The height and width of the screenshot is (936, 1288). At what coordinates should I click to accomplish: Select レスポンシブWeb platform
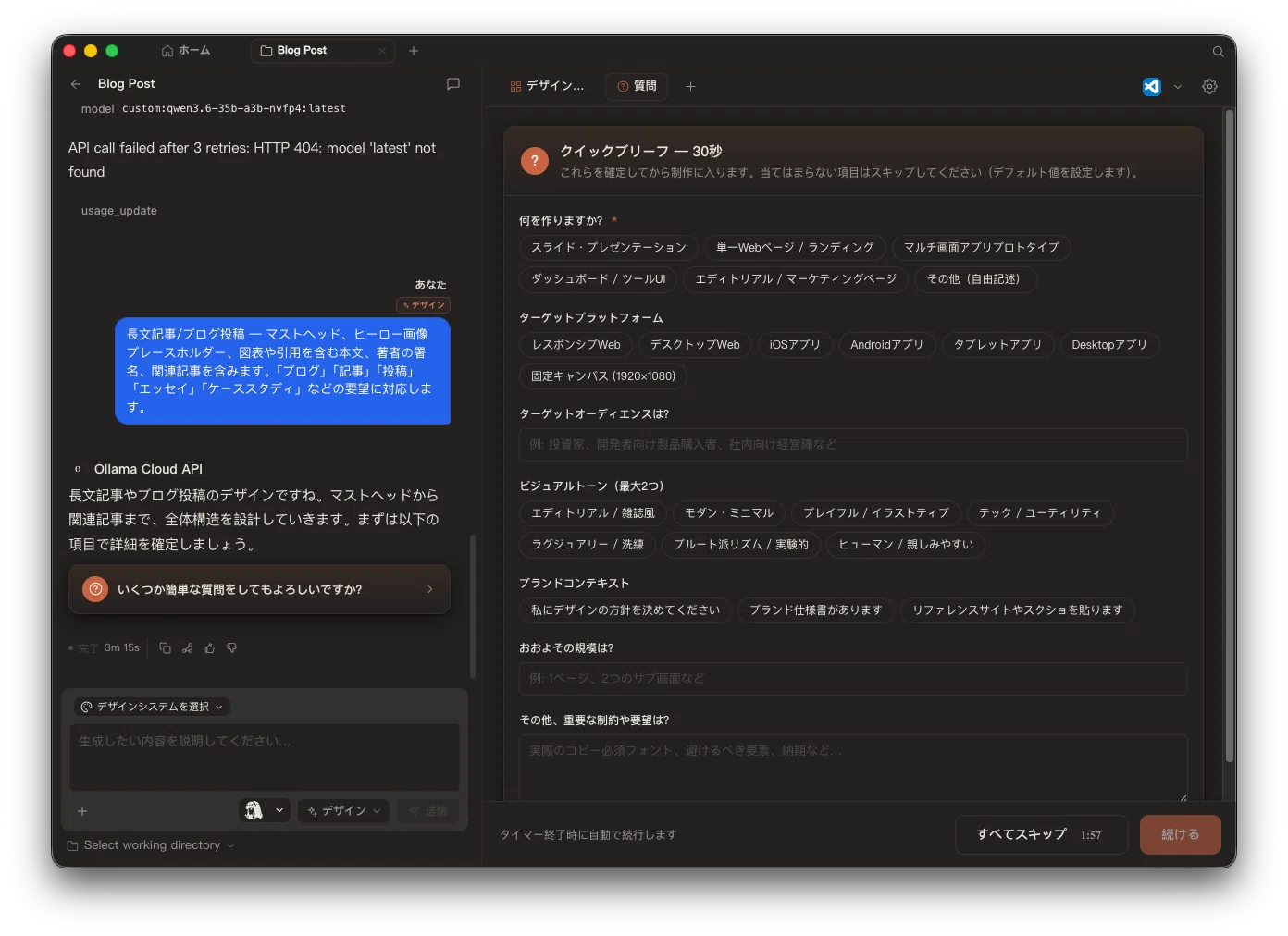576,345
